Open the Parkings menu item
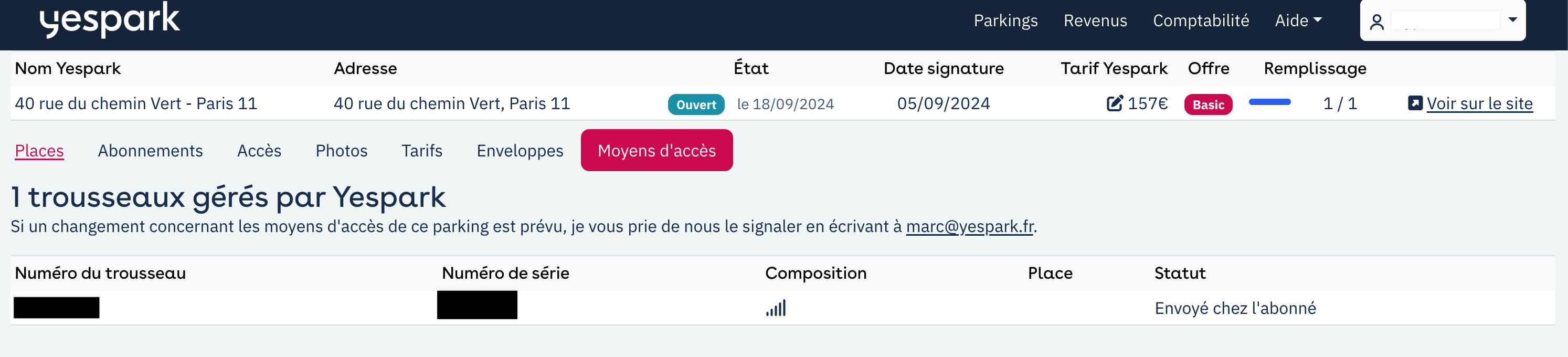This screenshot has width=1568, height=357. [x=1005, y=20]
